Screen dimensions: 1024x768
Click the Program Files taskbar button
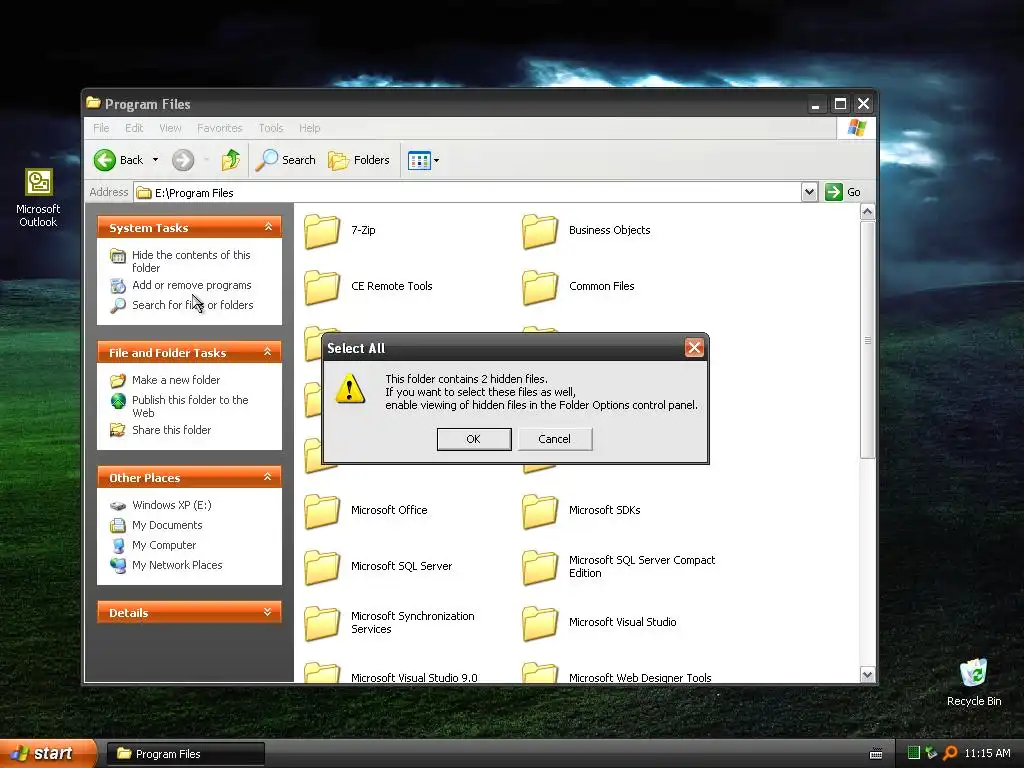click(x=185, y=754)
